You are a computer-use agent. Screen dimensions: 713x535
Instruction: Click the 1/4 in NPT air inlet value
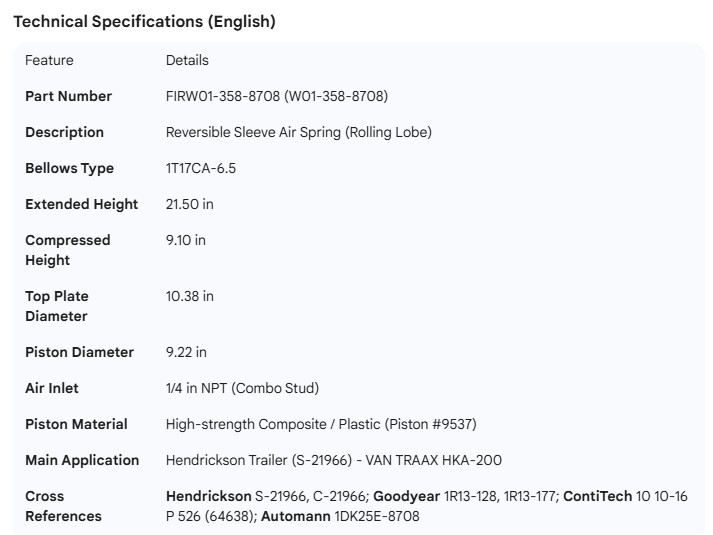[x=242, y=388]
